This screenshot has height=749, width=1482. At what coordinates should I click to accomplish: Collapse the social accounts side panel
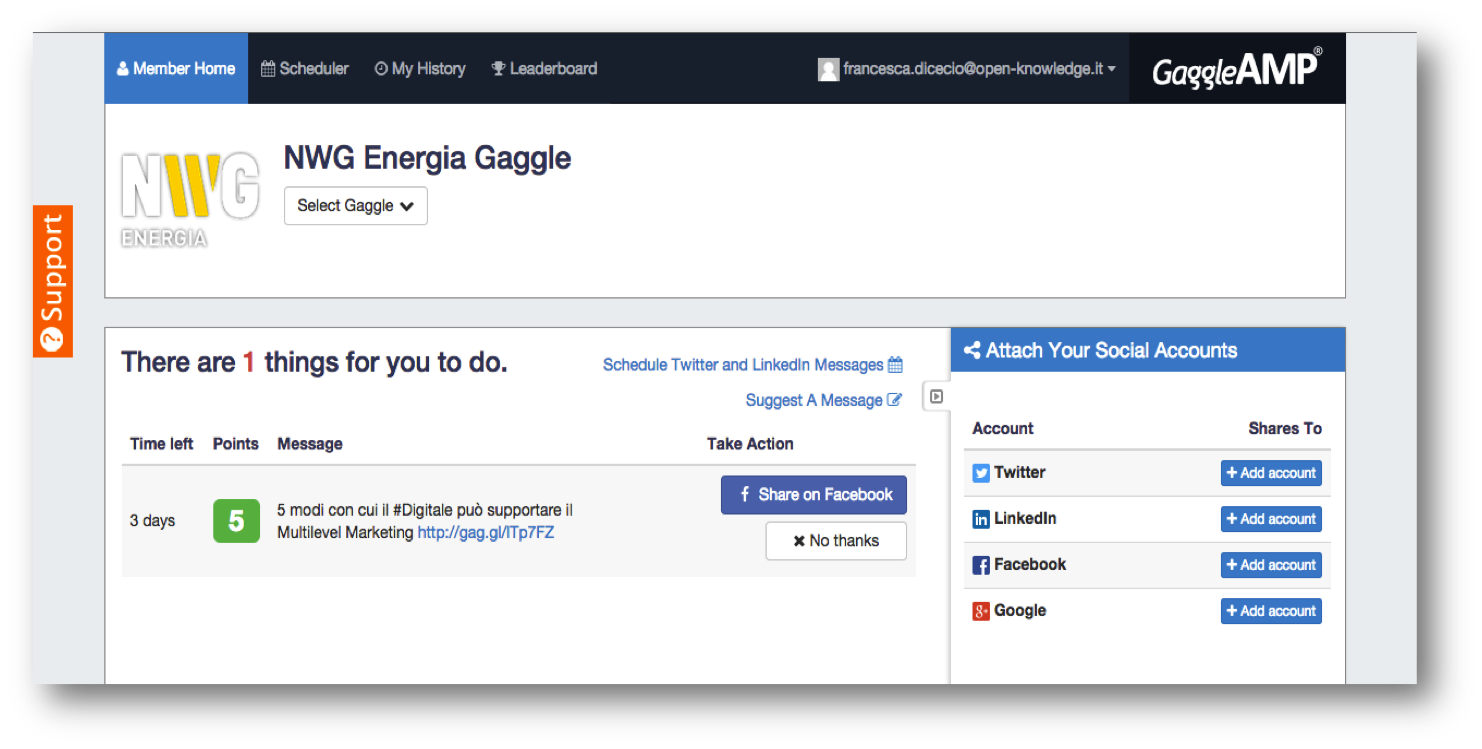pos(936,396)
